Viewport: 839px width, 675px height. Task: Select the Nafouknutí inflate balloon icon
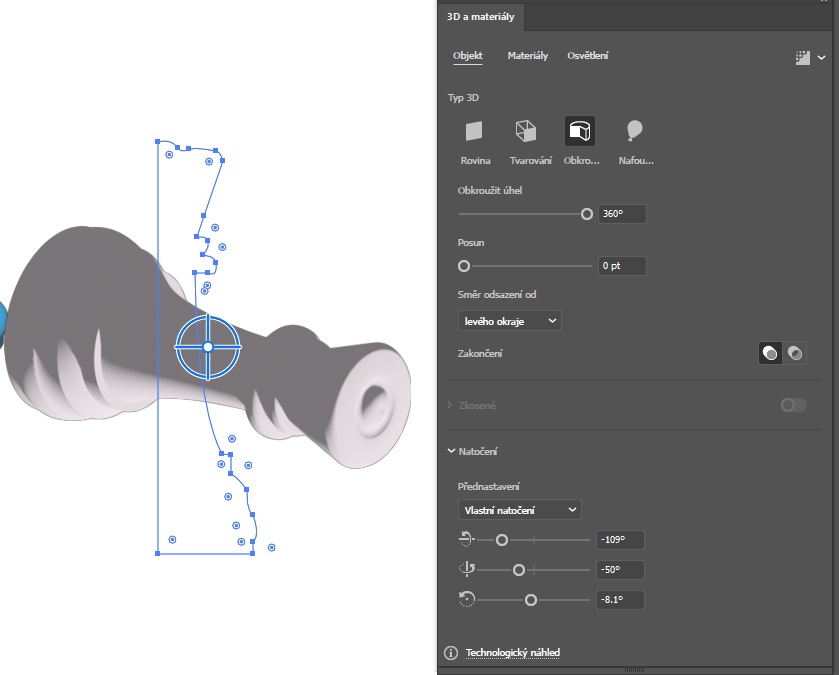[634, 131]
